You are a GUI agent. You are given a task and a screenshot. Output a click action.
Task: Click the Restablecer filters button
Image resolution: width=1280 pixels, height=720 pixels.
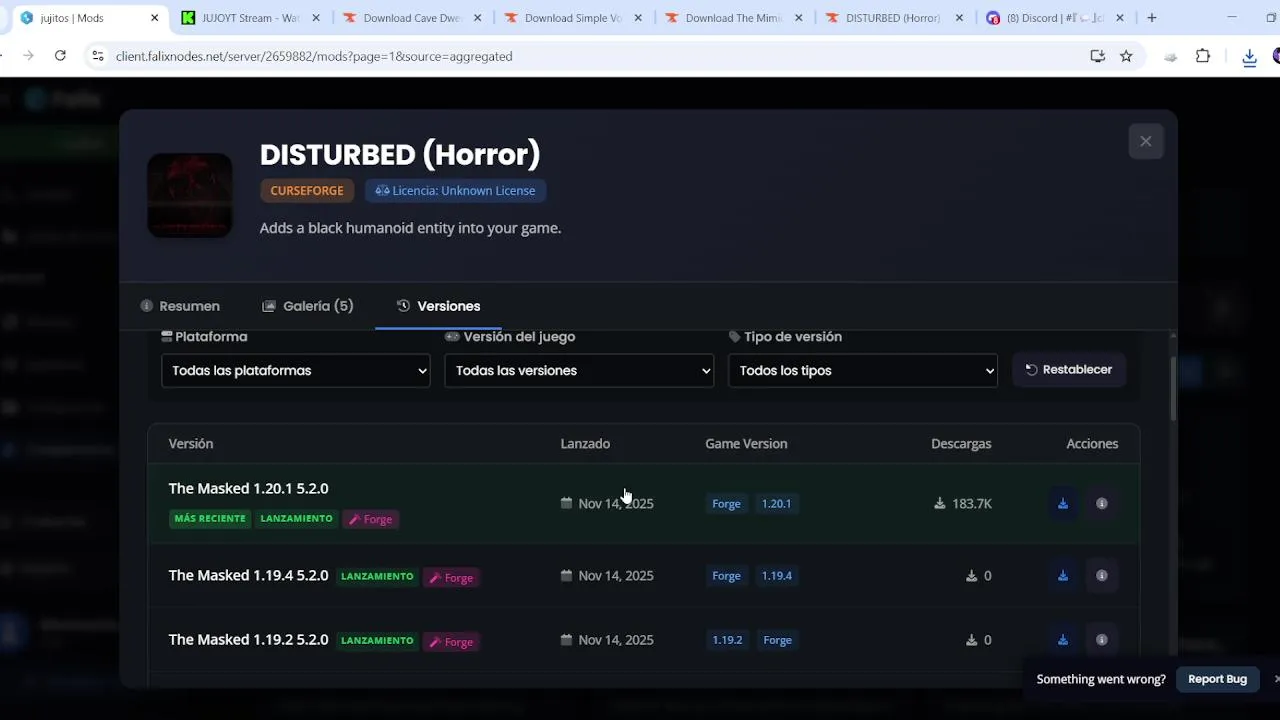point(1069,370)
